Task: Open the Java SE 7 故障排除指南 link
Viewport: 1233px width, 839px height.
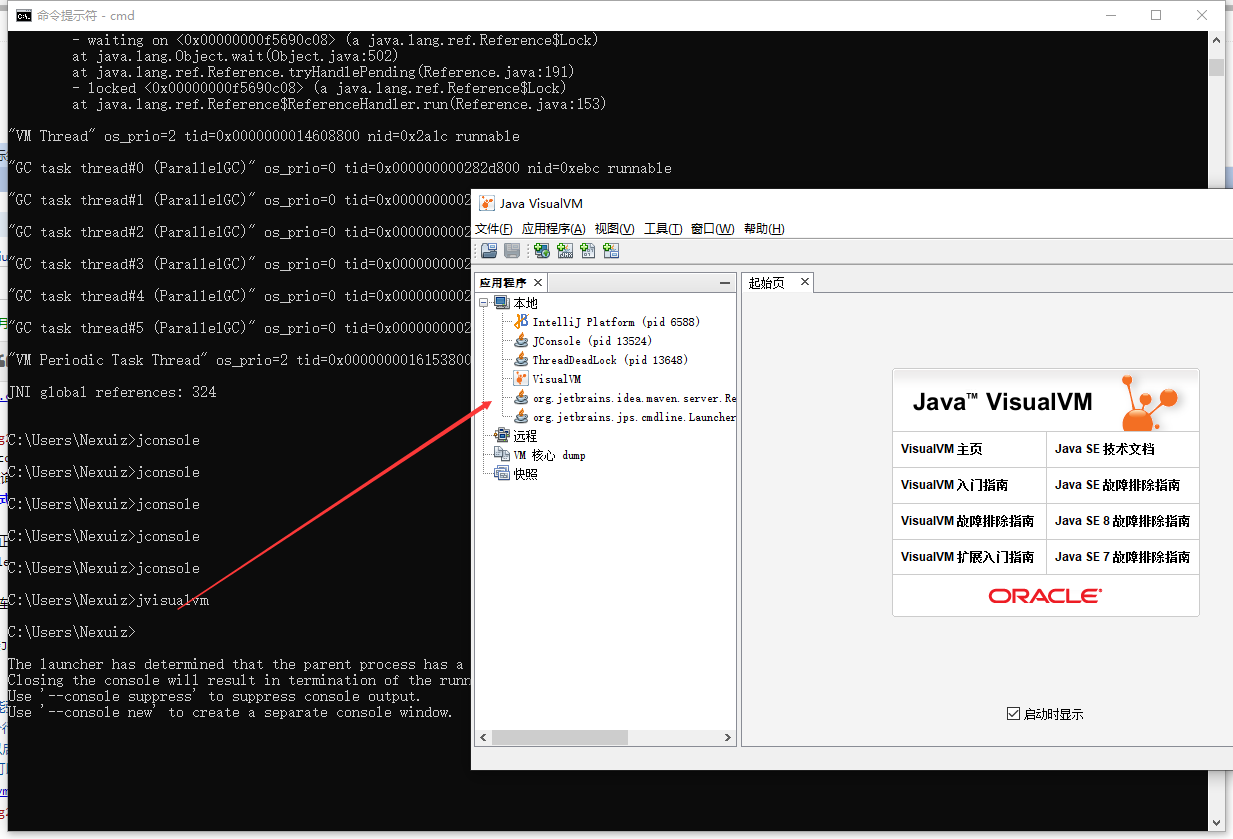Action: (x=1123, y=557)
